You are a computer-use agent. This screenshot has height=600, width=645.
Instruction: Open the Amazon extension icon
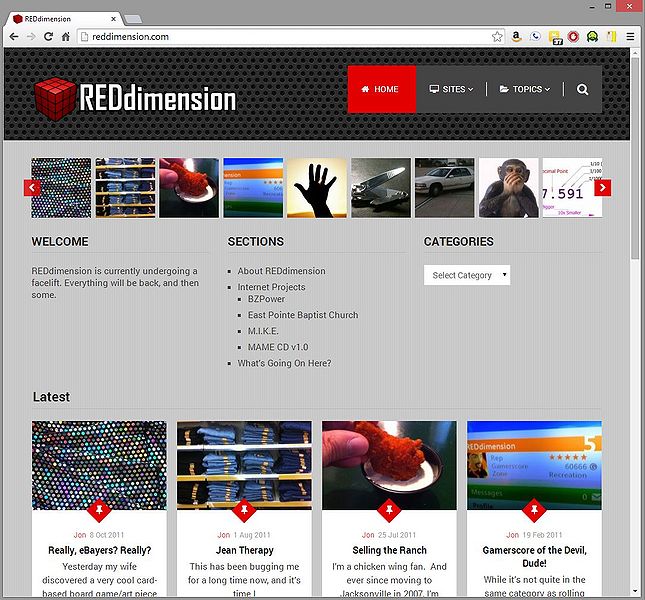click(516, 37)
